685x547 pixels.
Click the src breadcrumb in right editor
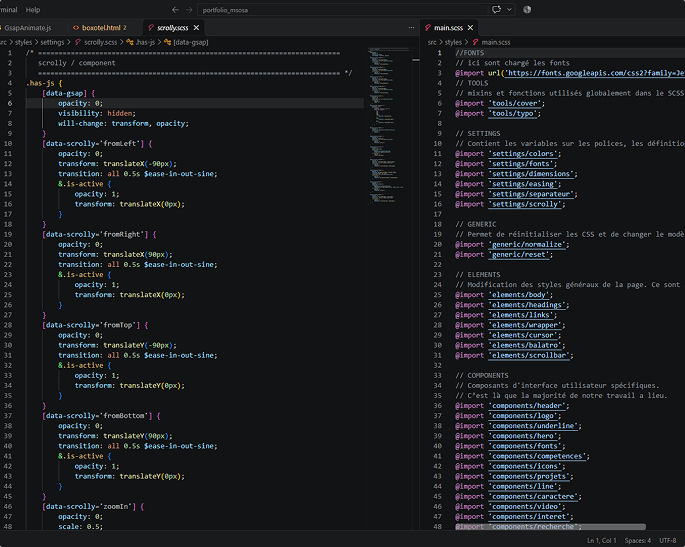(432, 42)
